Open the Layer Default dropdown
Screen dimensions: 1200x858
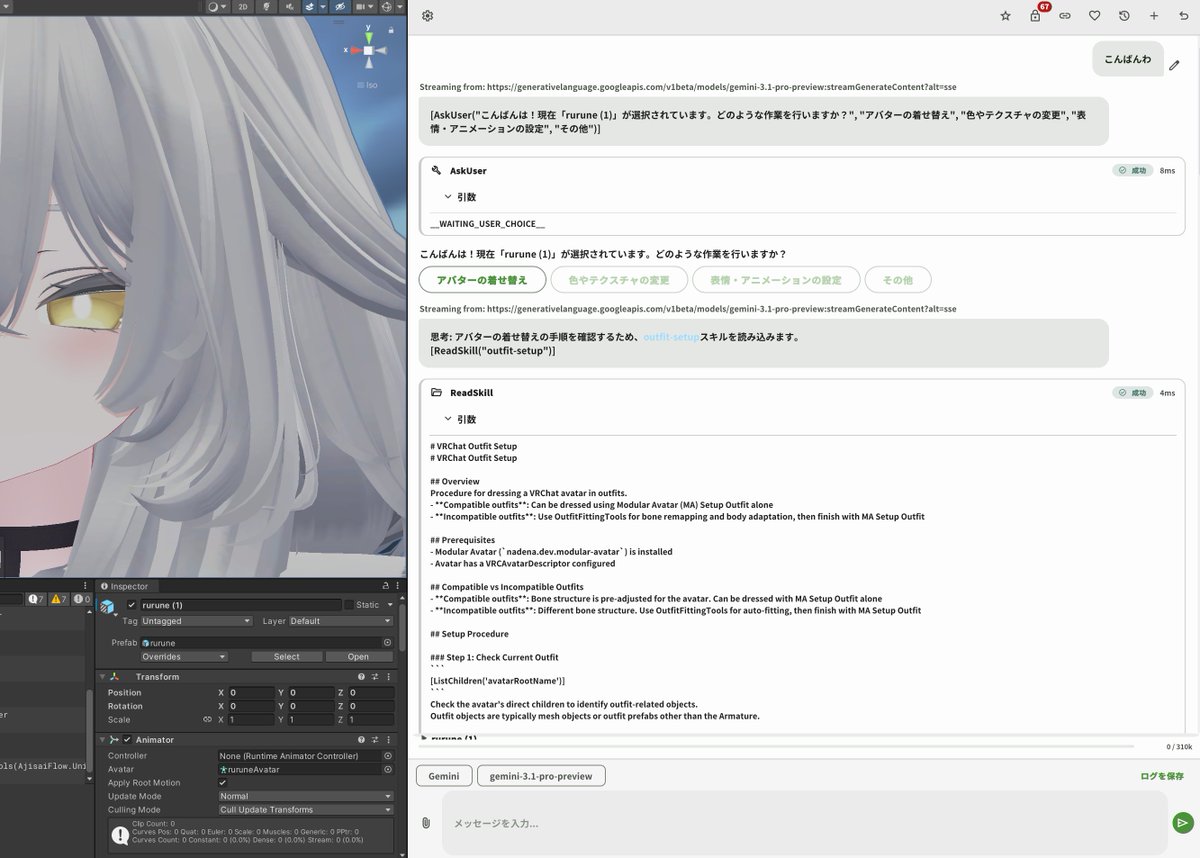click(341, 621)
